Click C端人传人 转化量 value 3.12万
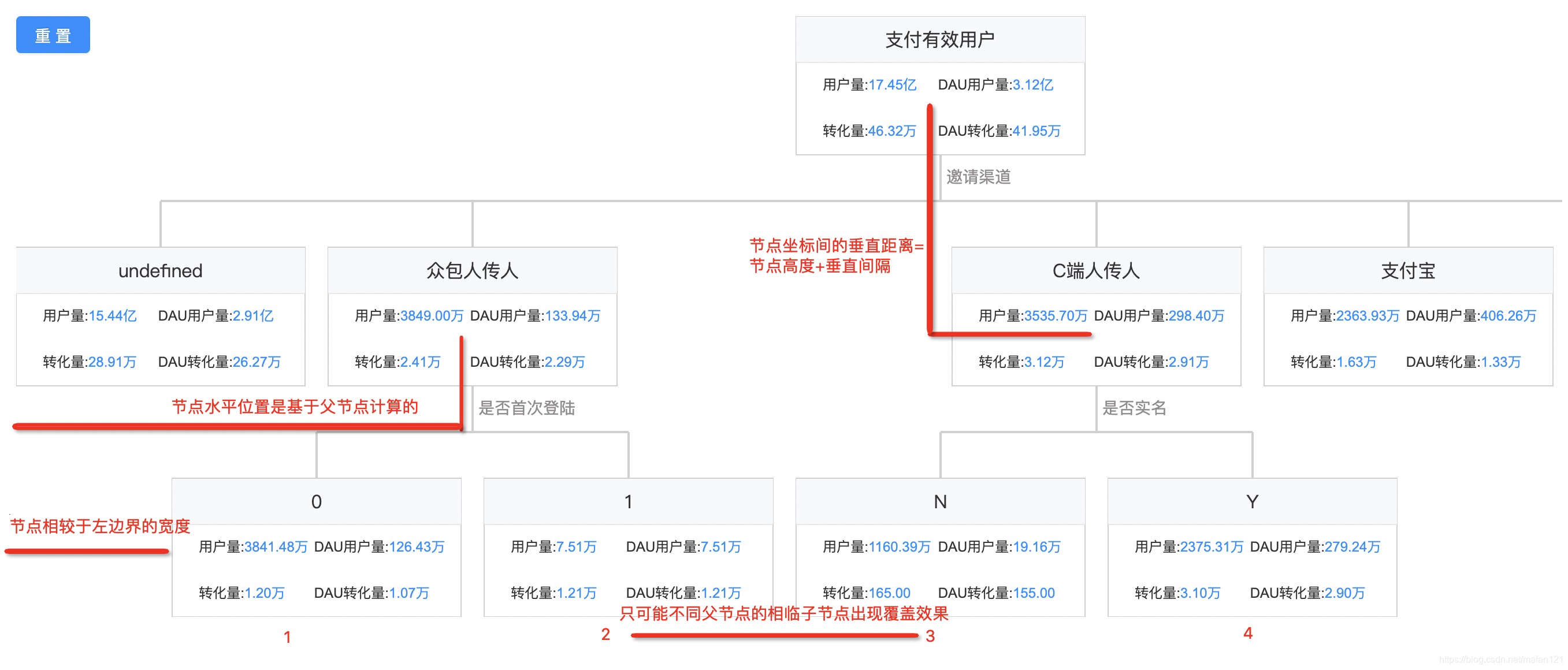Screen dimensions: 1568x670 (1045, 362)
